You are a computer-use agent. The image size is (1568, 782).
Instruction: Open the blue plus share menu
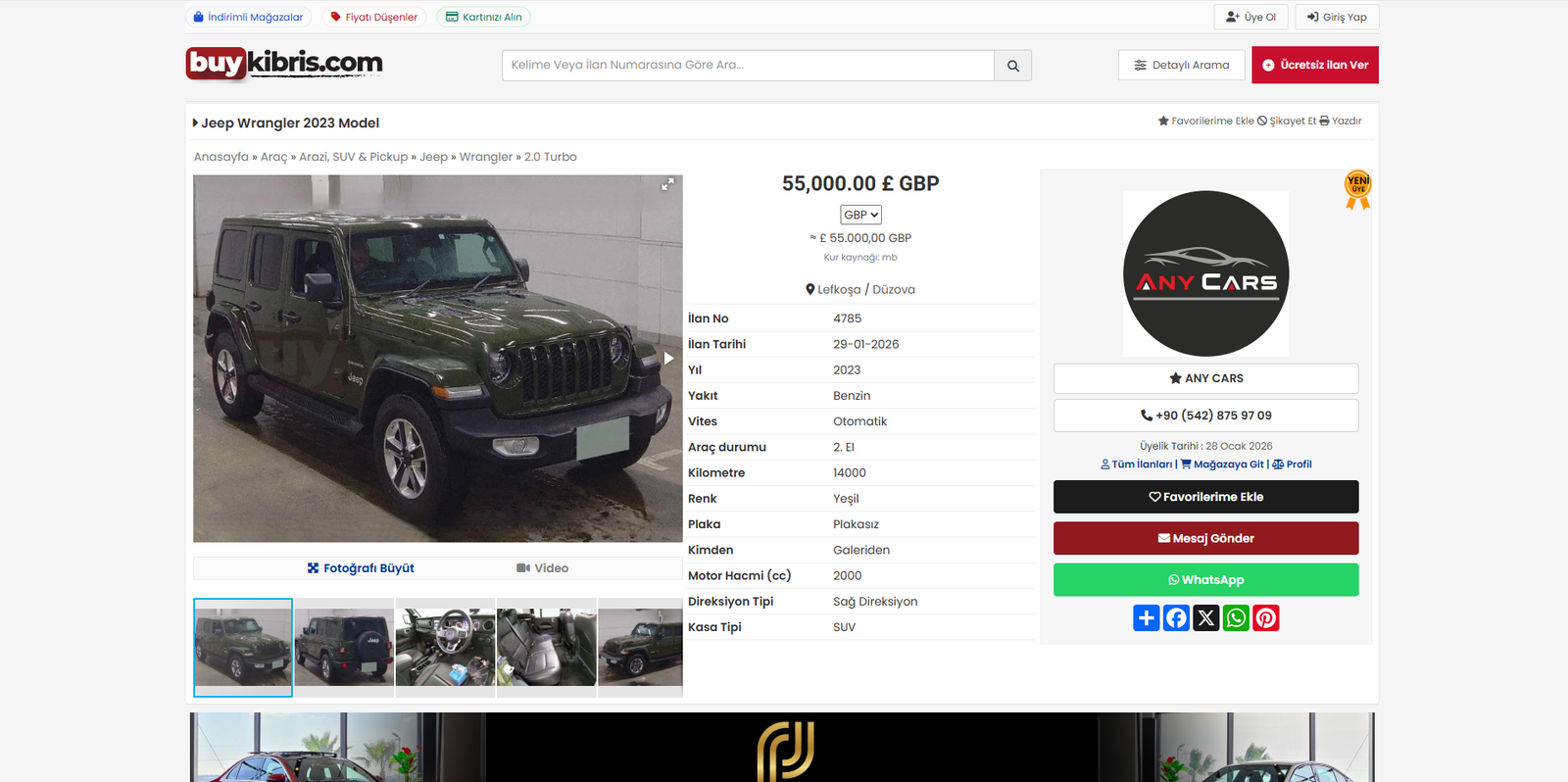[1147, 618]
